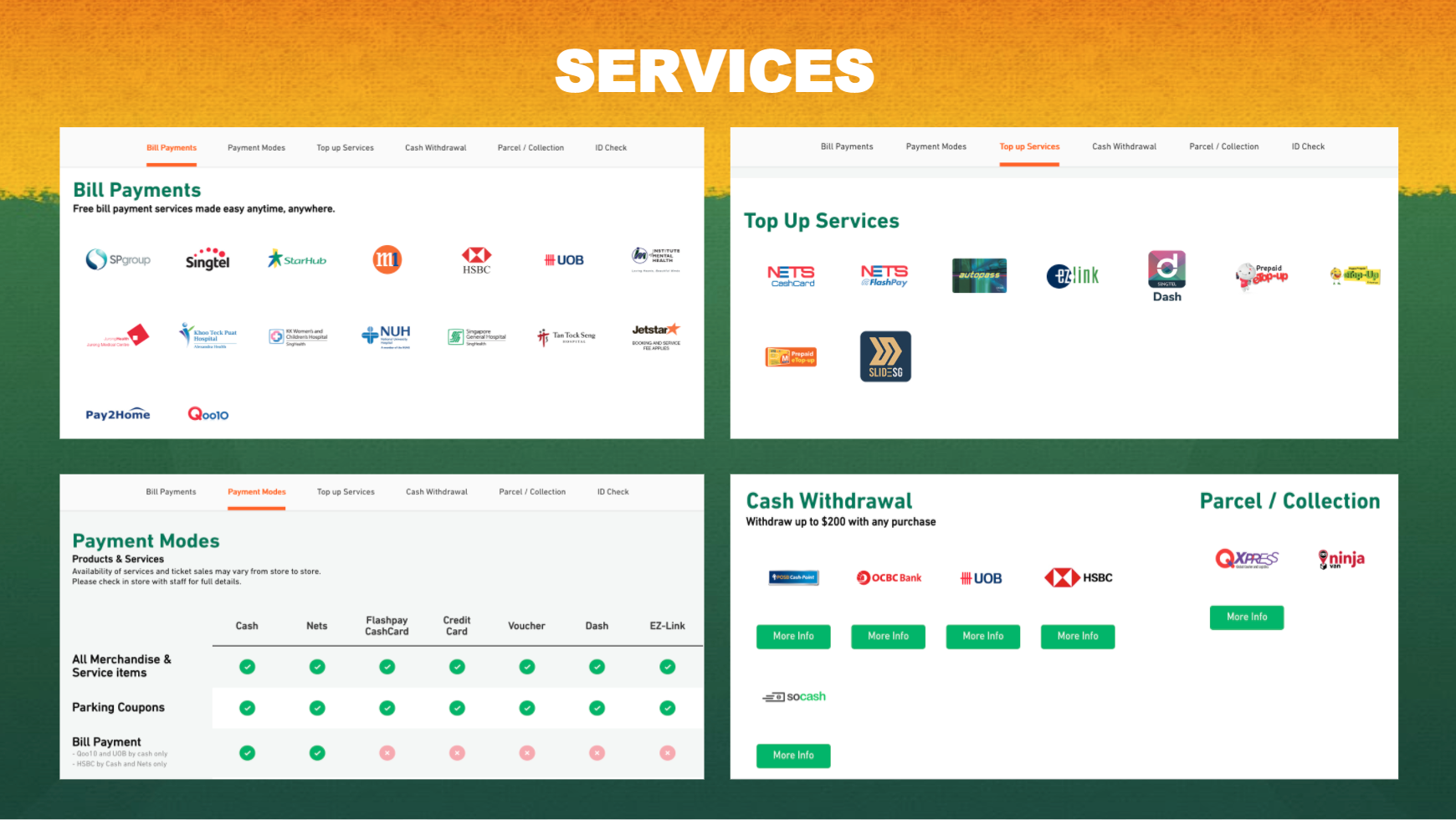Click the KK Women's and Children's Hospital logo
The height and width of the screenshot is (820, 1456).
pyautogui.click(x=298, y=336)
